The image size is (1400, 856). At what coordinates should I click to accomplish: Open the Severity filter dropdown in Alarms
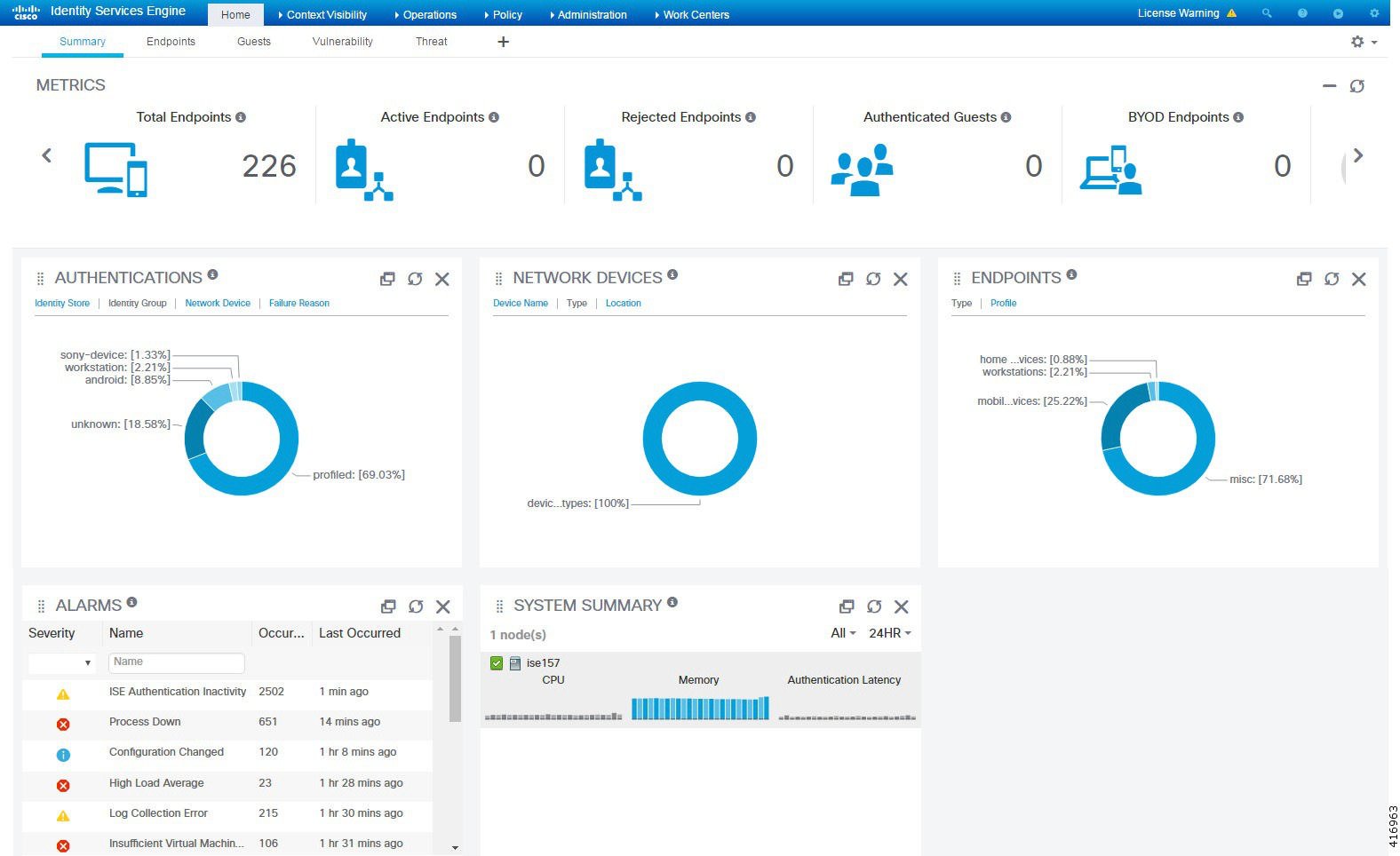[61, 662]
